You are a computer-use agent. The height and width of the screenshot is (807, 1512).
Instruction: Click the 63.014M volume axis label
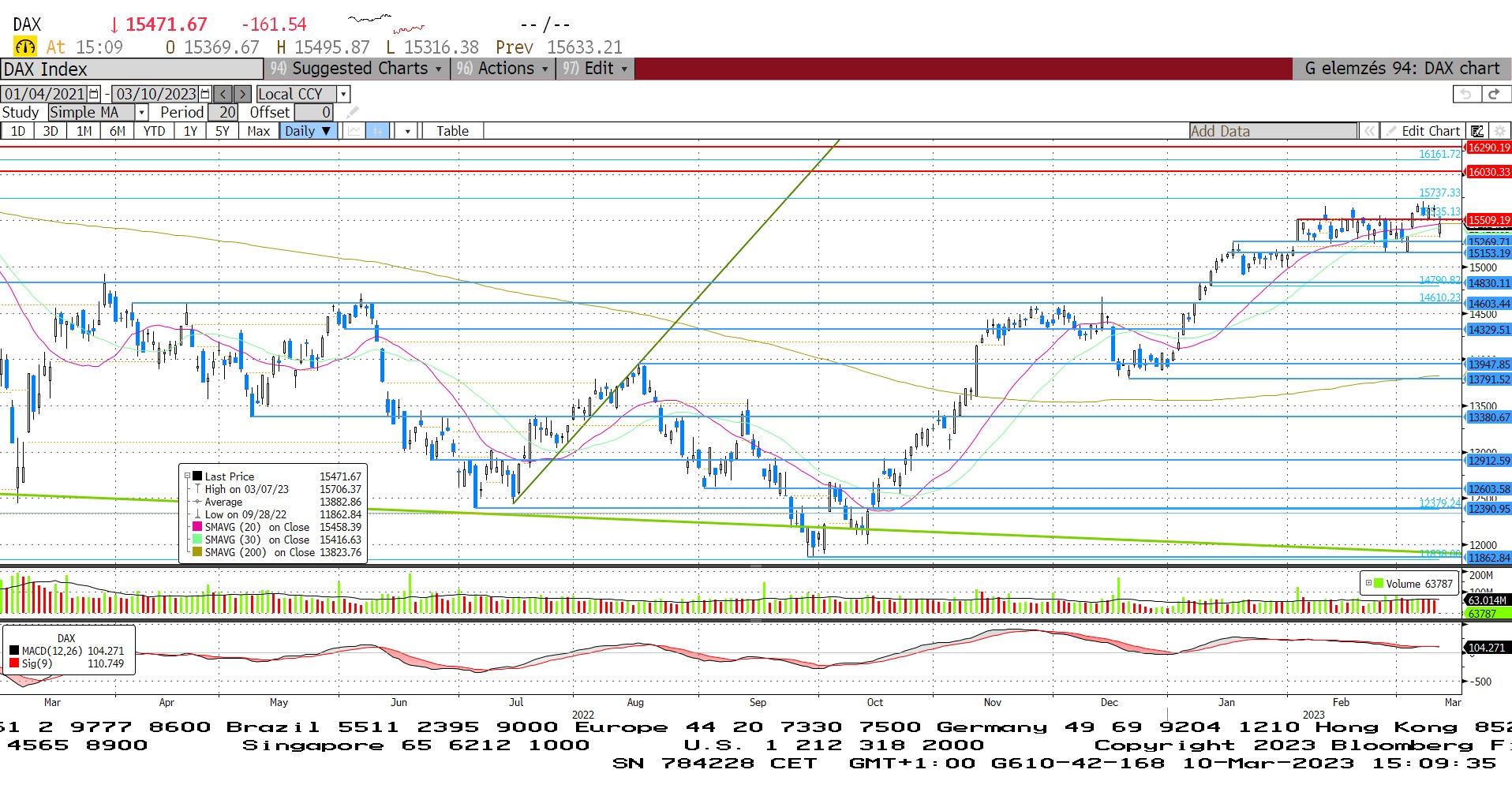[x=1488, y=600]
